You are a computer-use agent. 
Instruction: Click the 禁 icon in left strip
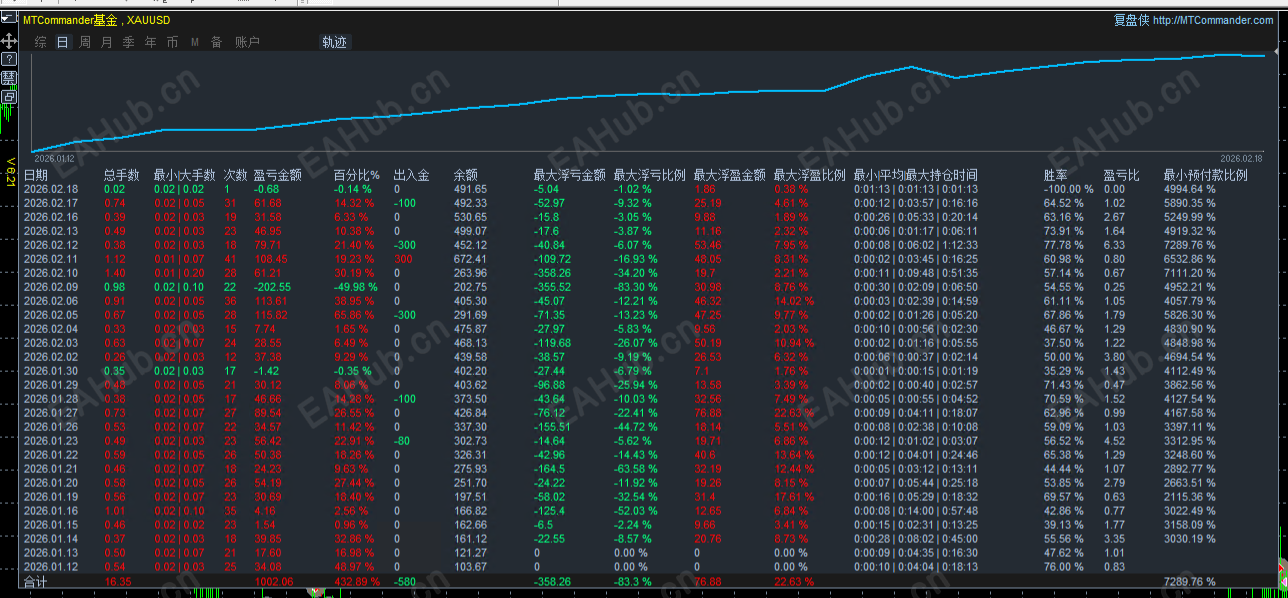[9, 77]
